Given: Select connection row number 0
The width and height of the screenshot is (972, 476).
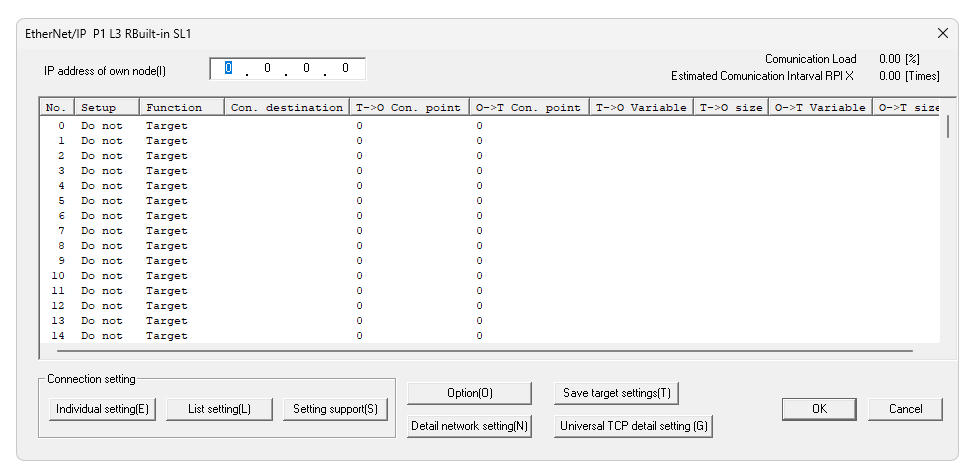Looking at the screenshot, I should tap(490, 126).
